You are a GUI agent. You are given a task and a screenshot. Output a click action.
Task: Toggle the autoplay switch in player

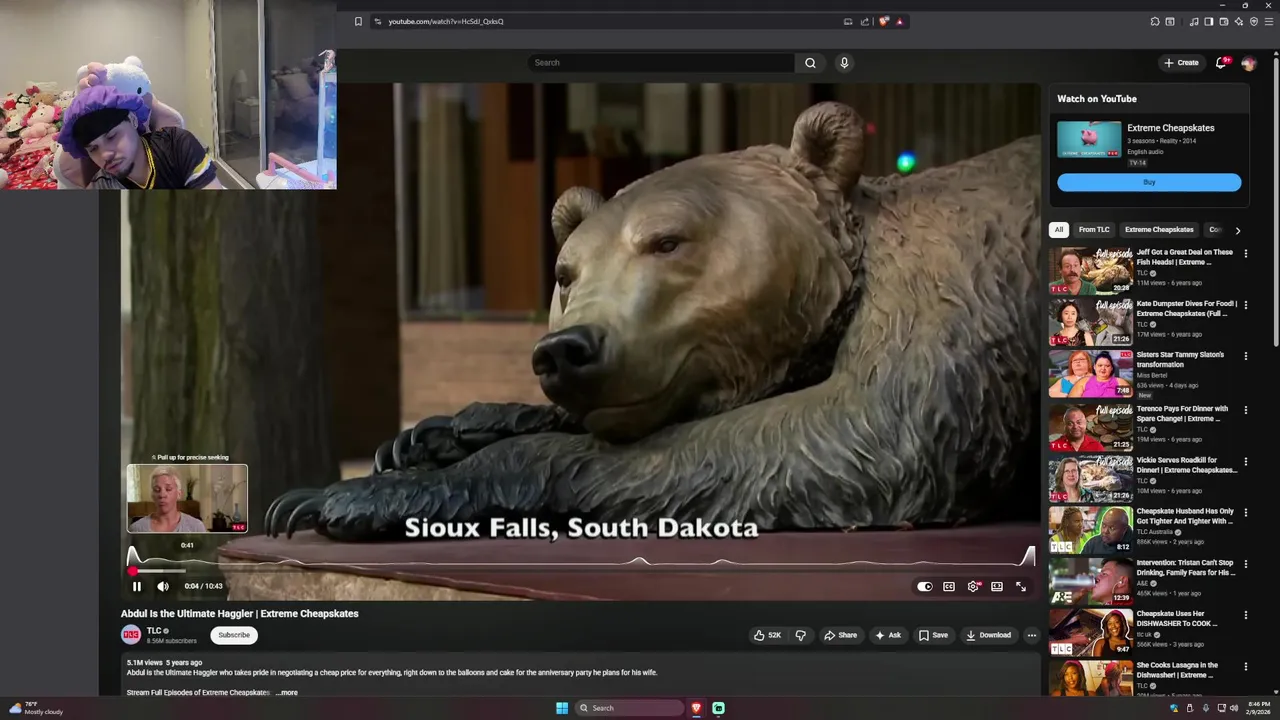[x=925, y=587]
